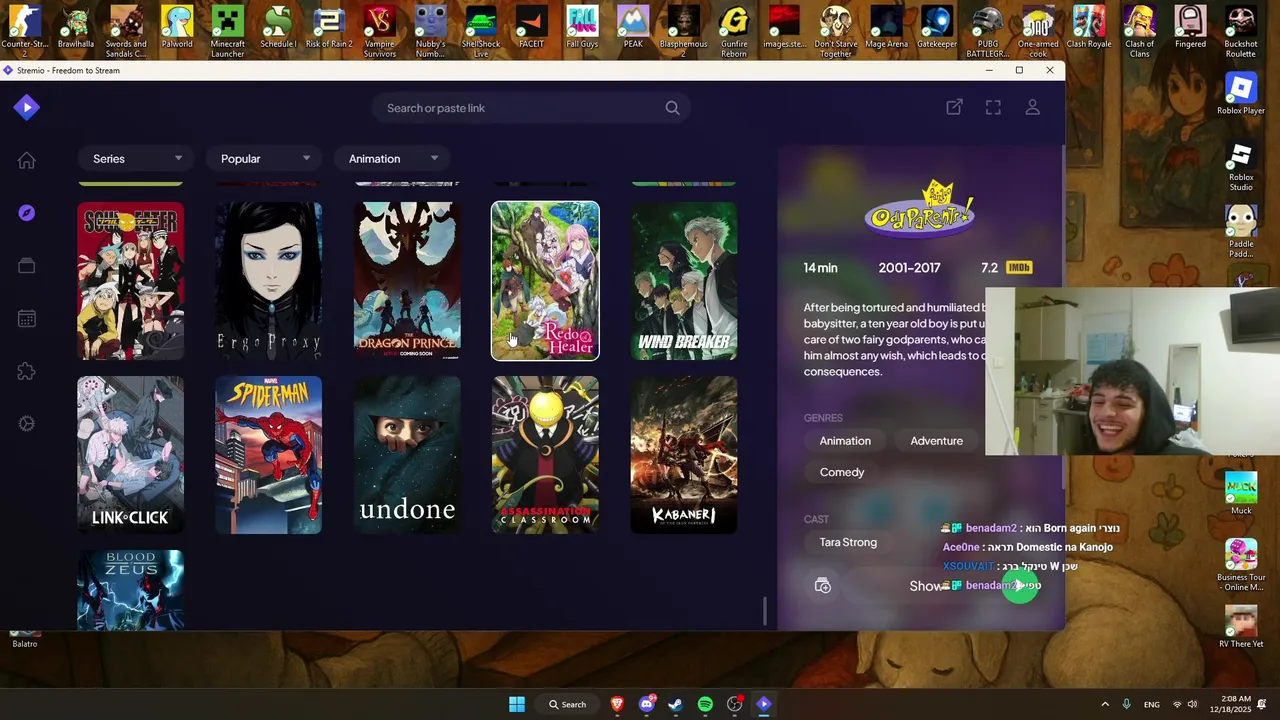Open Muck desktop shortcut

(x=1241, y=493)
